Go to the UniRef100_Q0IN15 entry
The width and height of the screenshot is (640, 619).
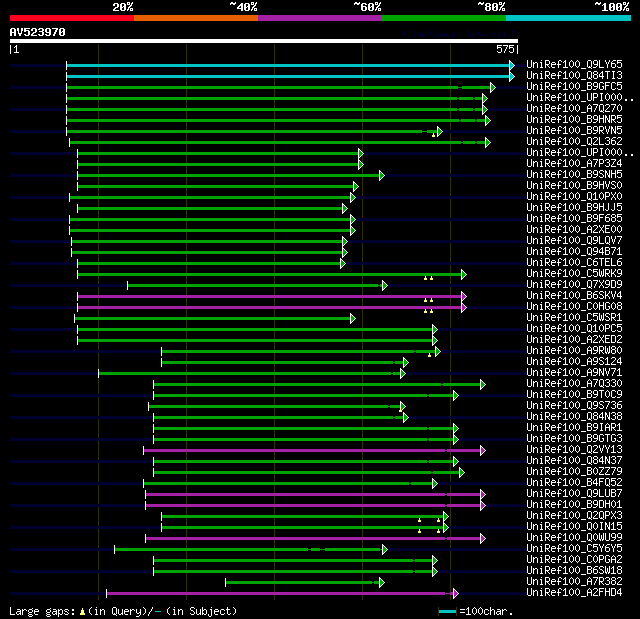(574, 527)
